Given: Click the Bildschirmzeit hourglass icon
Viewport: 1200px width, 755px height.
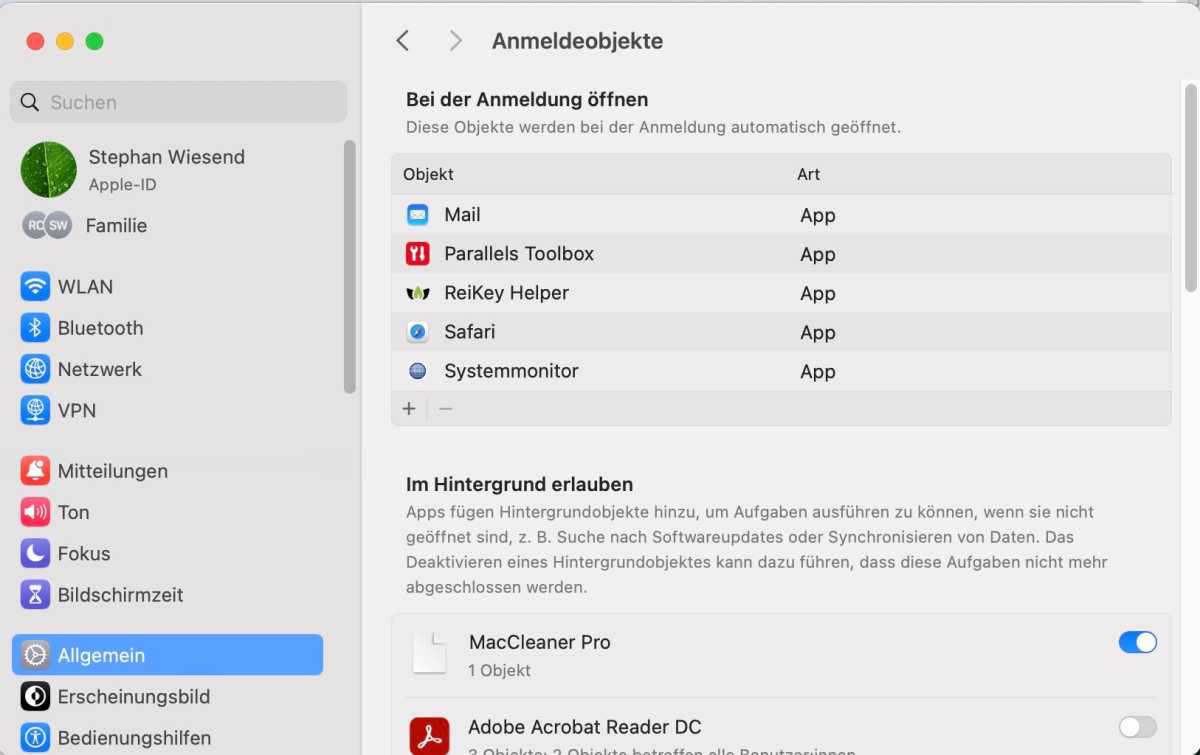Looking at the screenshot, I should [x=35, y=595].
